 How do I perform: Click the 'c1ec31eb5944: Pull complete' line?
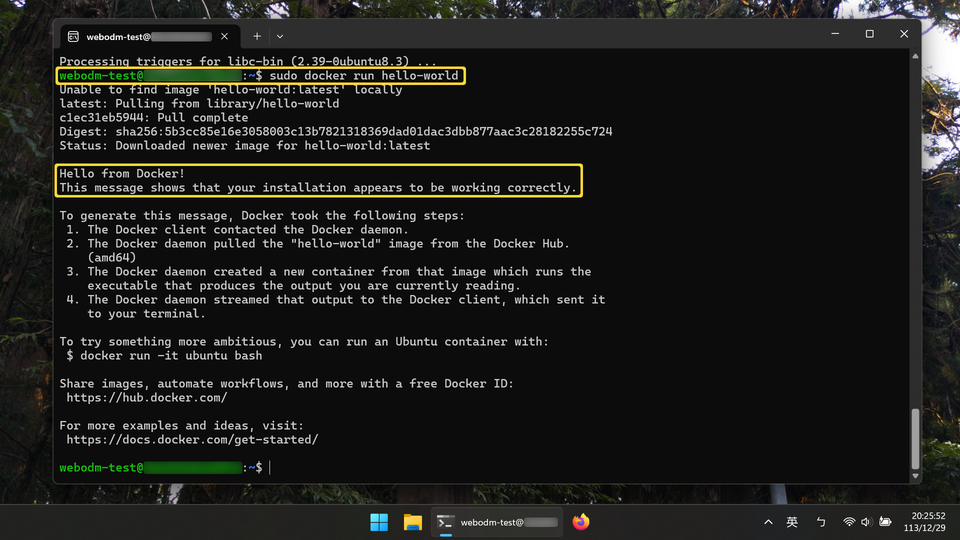pyautogui.click(x=154, y=118)
